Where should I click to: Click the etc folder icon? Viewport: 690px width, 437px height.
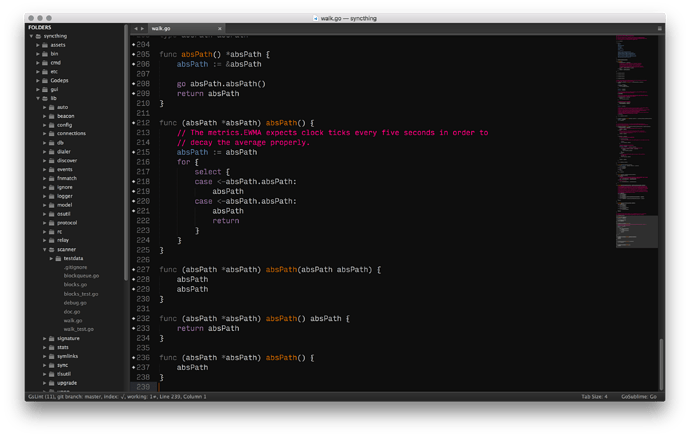coord(45,71)
